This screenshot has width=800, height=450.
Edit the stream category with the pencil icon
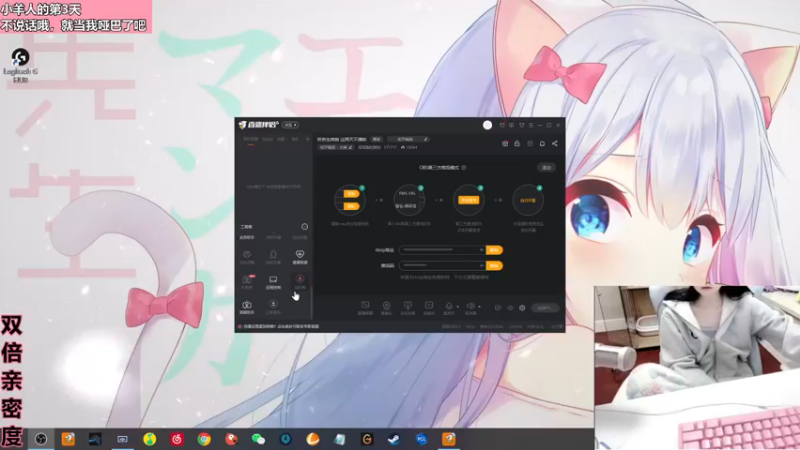point(426,139)
